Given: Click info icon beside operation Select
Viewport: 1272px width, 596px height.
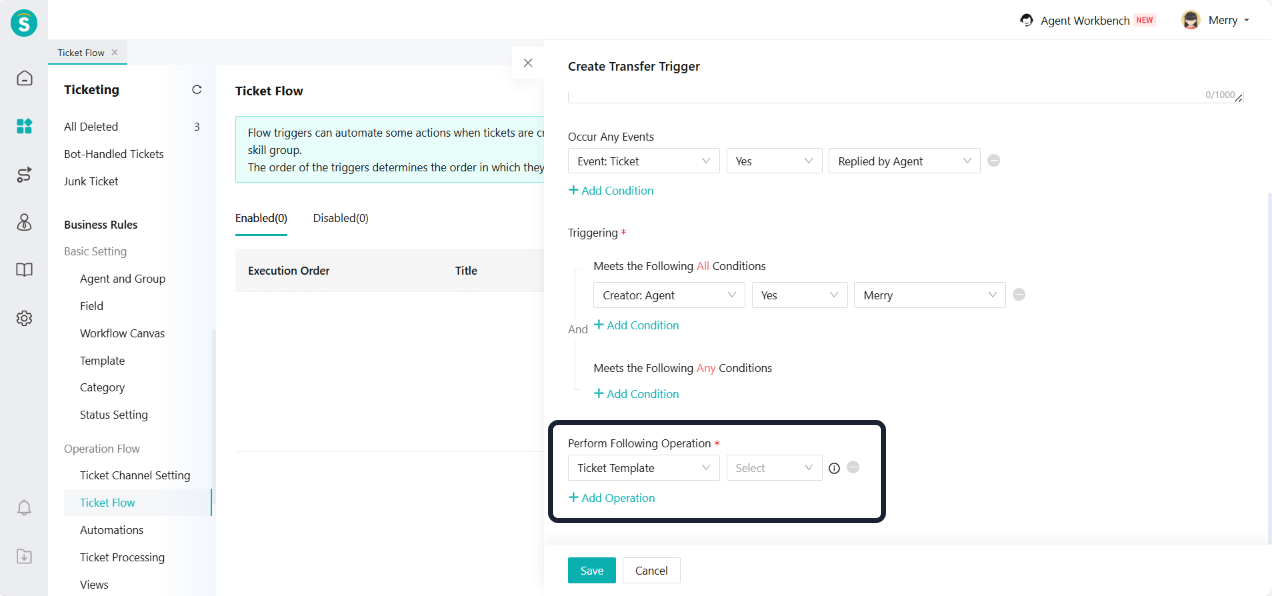Looking at the screenshot, I should (x=834, y=468).
